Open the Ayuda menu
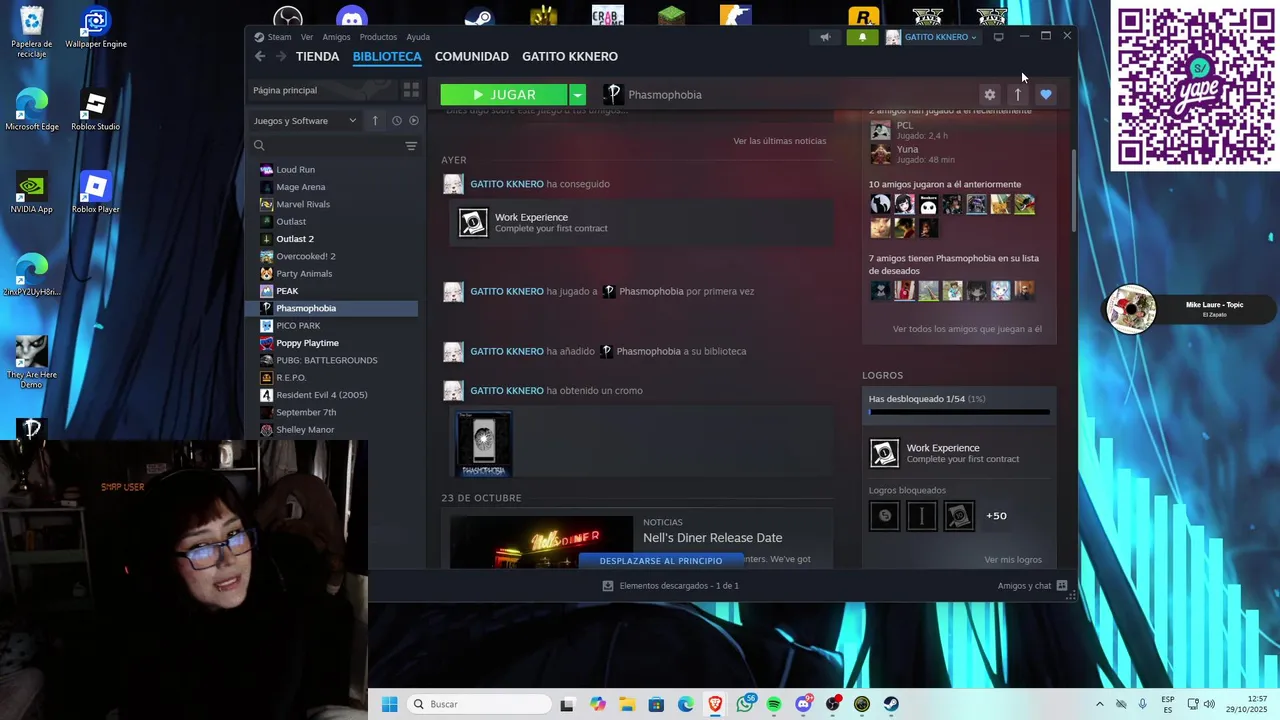This screenshot has height=720, width=1280. point(418,37)
